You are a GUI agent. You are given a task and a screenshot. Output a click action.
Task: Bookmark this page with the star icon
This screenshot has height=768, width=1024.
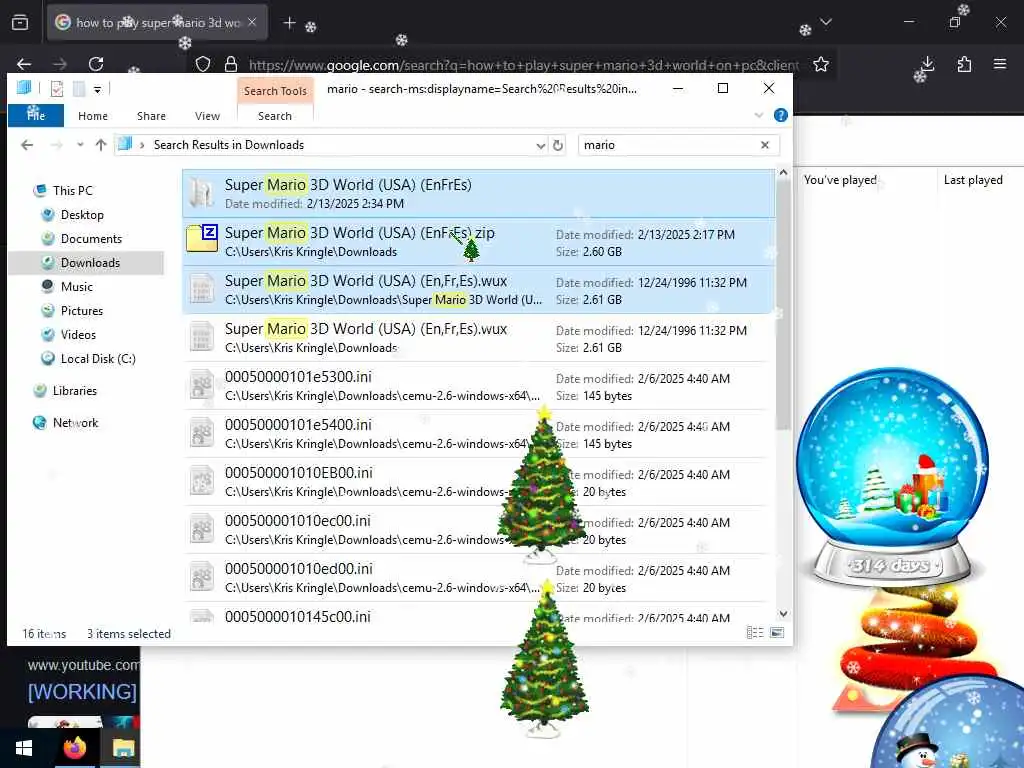click(x=821, y=64)
